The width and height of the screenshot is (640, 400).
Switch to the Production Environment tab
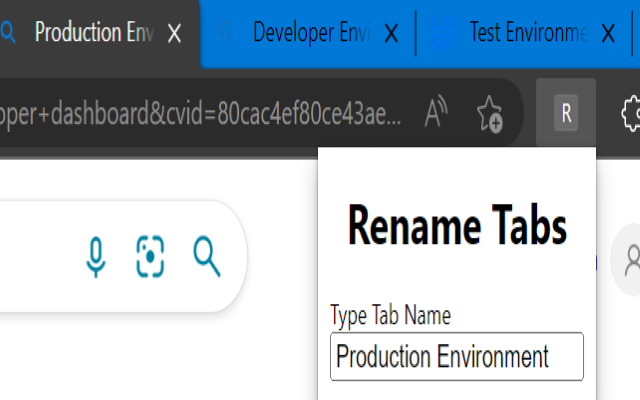(92, 32)
